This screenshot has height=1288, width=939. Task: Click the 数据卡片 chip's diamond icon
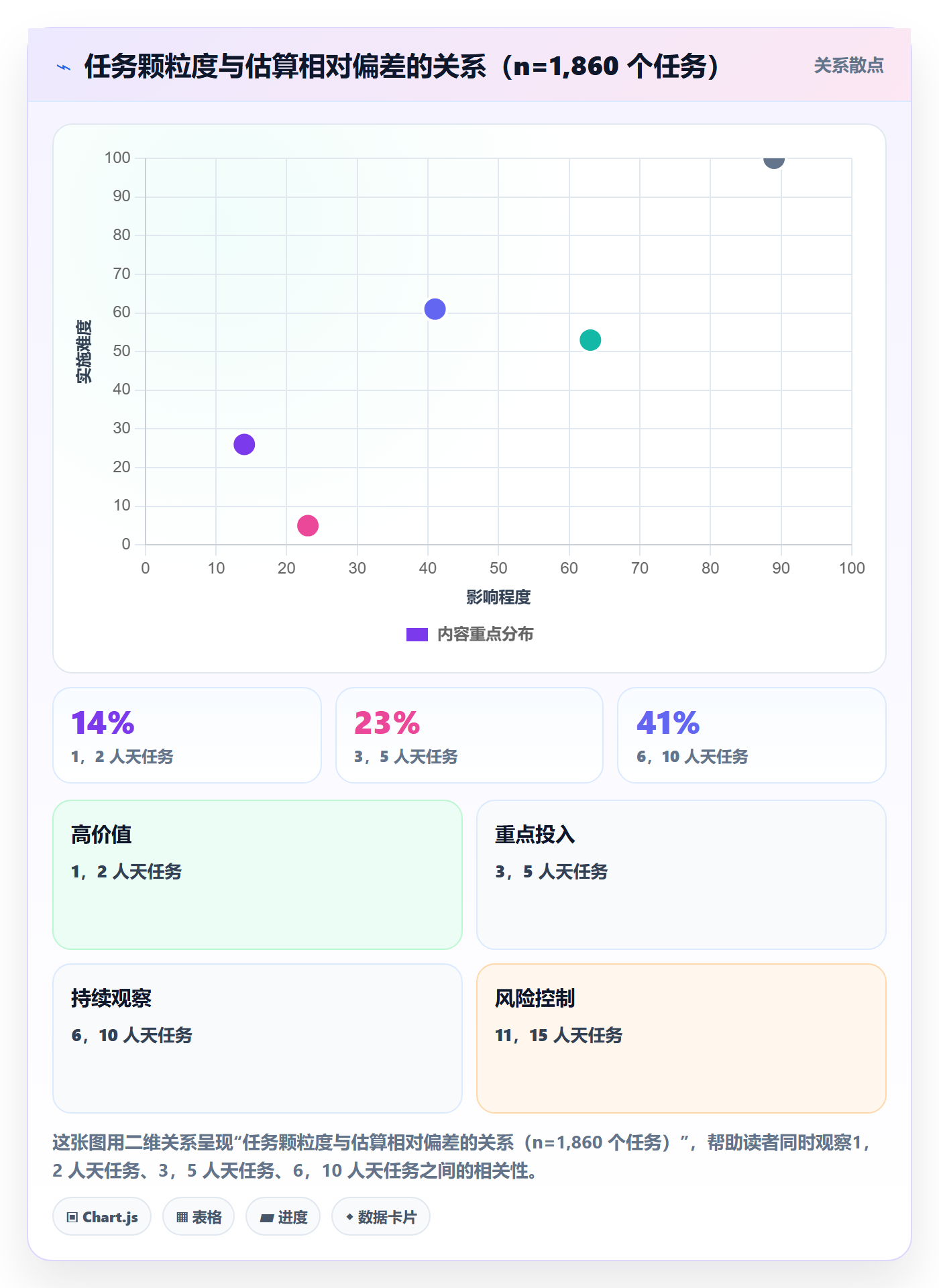(349, 1217)
